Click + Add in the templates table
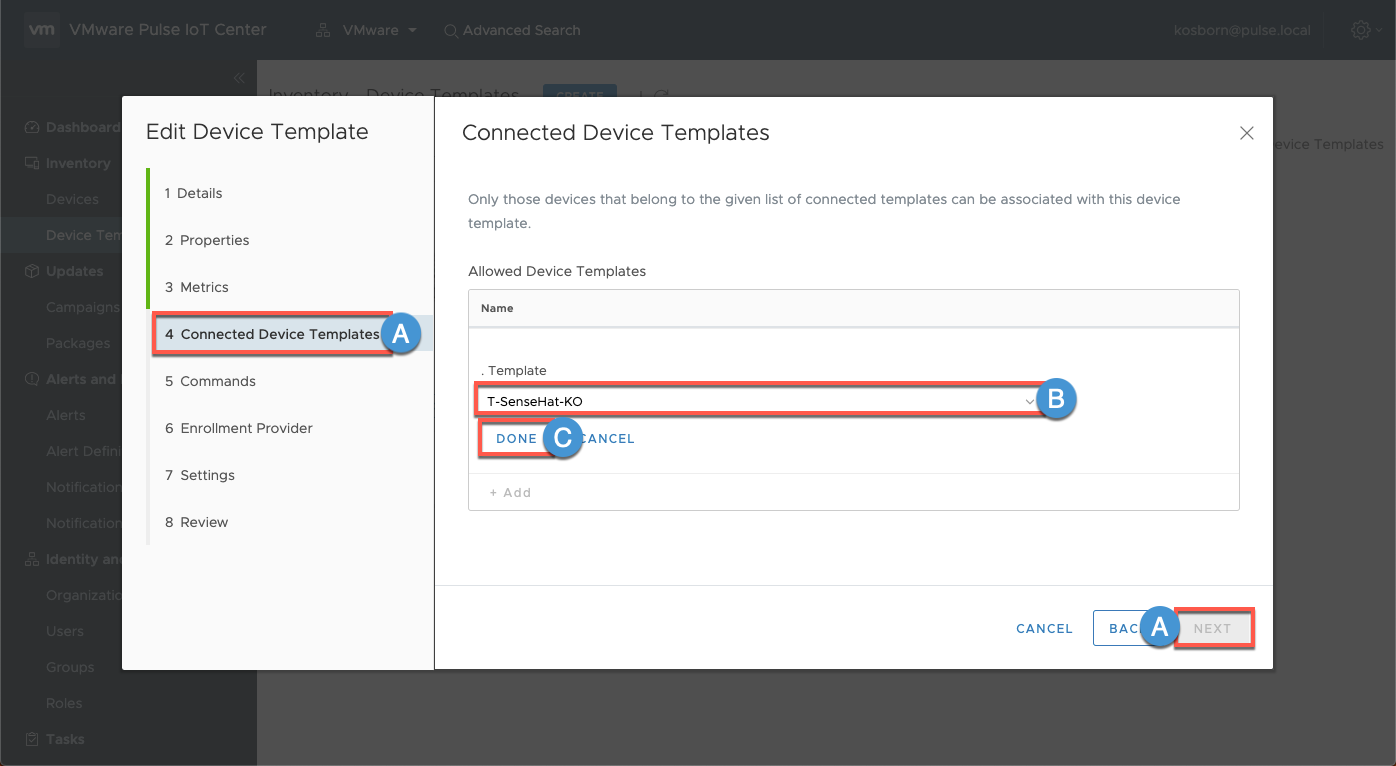The width and height of the screenshot is (1396, 766). coord(510,493)
